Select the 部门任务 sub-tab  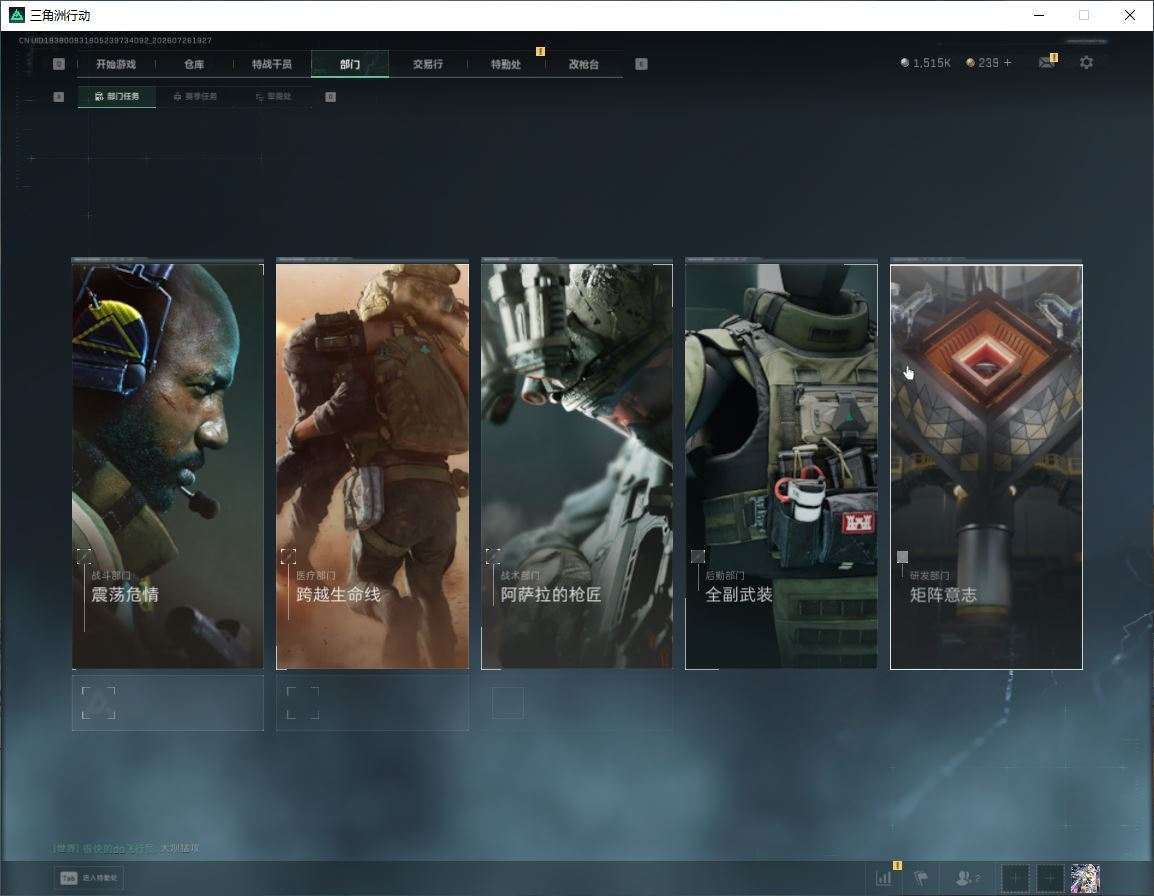click(x=117, y=96)
